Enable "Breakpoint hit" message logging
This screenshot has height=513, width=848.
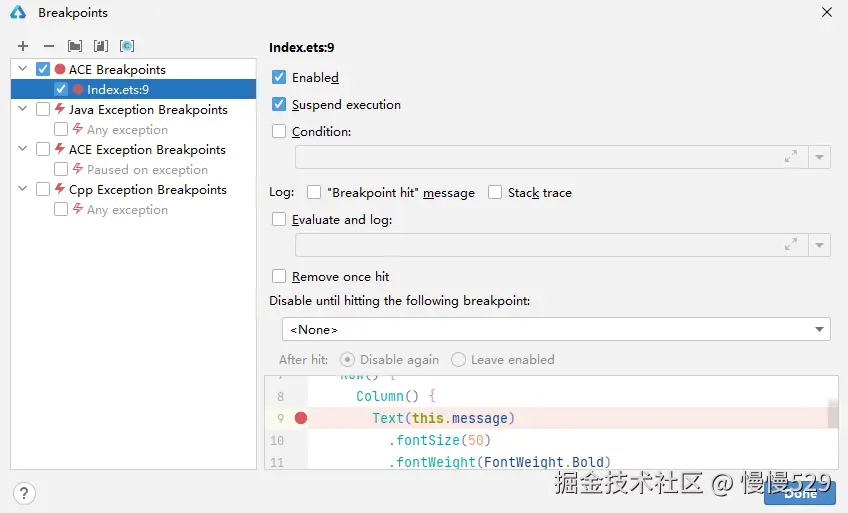pos(314,192)
